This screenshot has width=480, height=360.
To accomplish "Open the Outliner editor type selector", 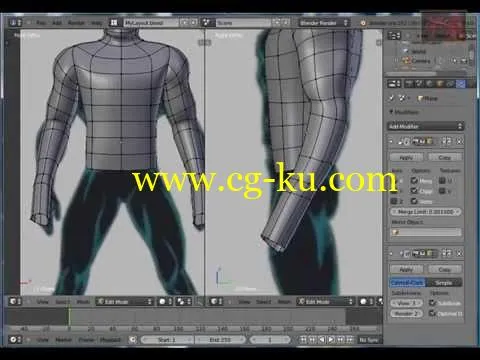I will click(394, 36).
